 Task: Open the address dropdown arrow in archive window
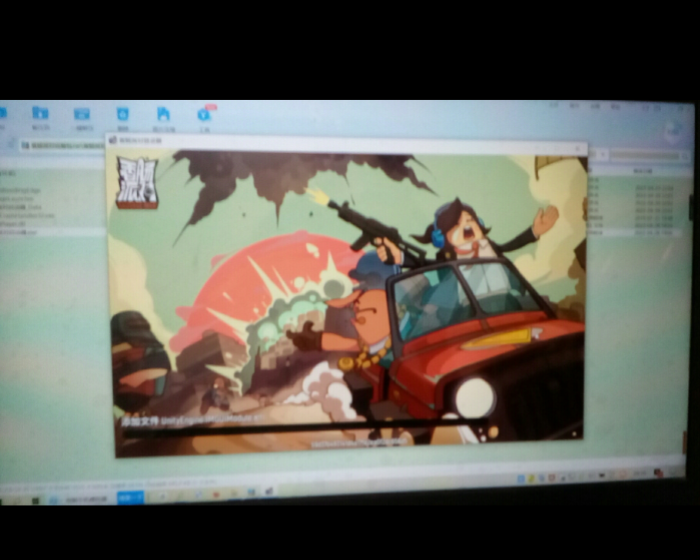click(603, 155)
